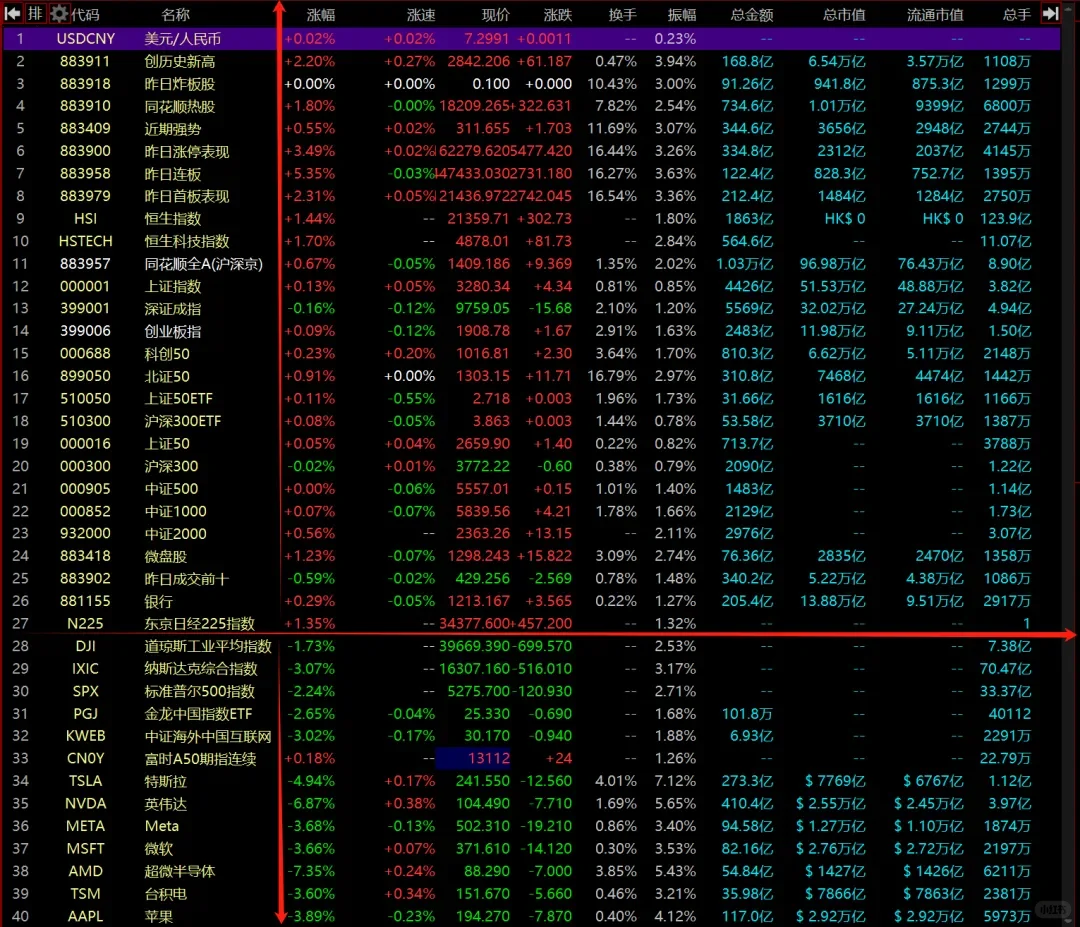Select the 000300 沪深300 row

[532, 466]
